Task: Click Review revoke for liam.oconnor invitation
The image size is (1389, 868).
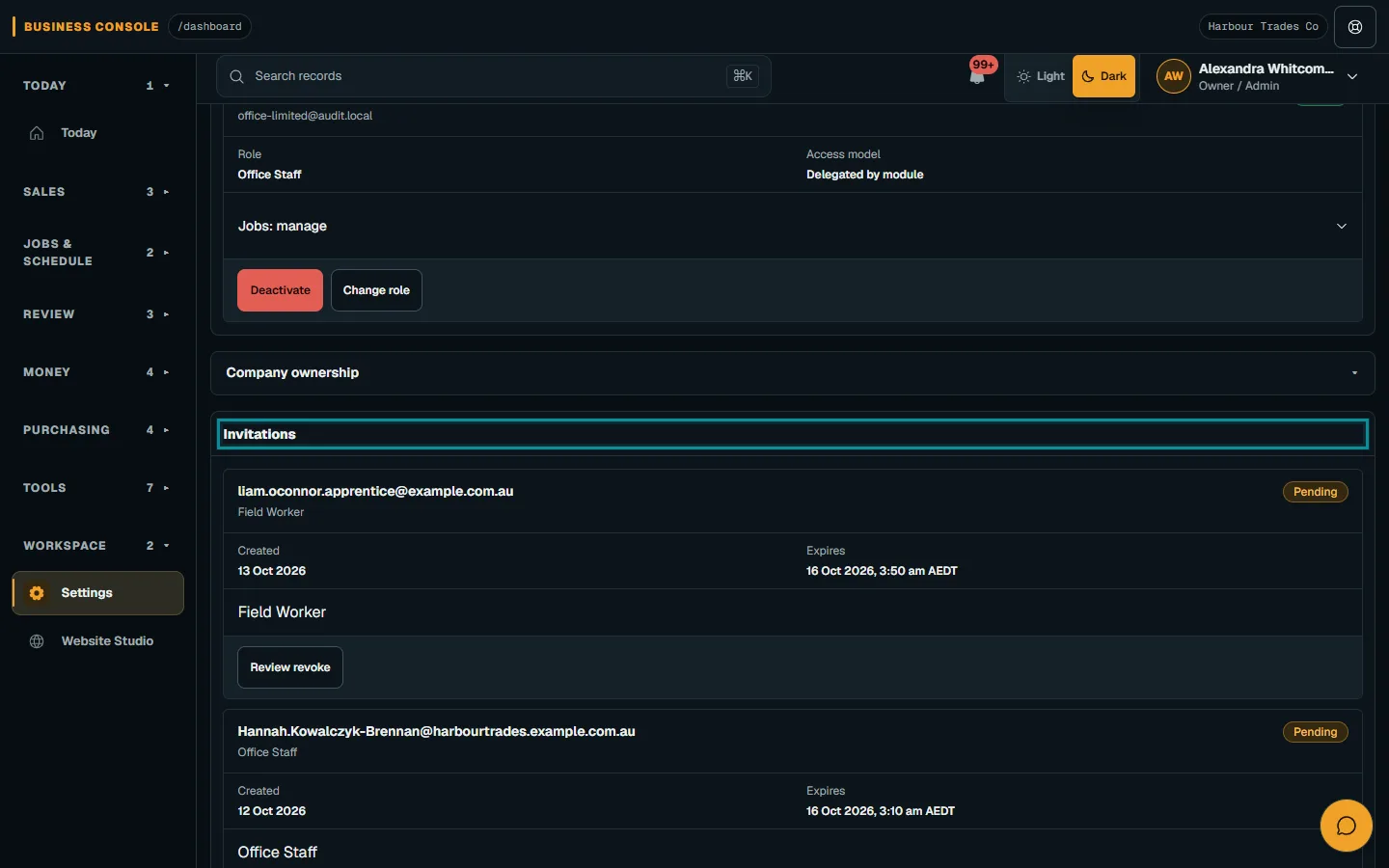Action: click(290, 667)
